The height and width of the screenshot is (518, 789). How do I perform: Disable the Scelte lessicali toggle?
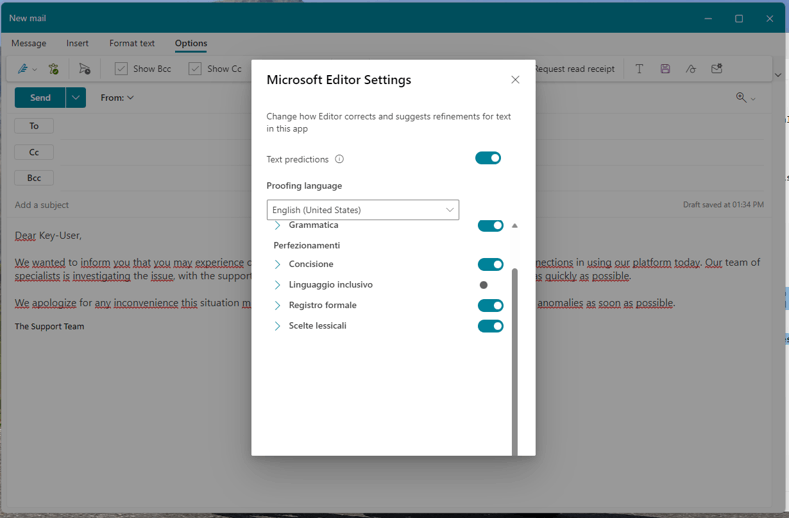pyautogui.click(x=490, y=326)
